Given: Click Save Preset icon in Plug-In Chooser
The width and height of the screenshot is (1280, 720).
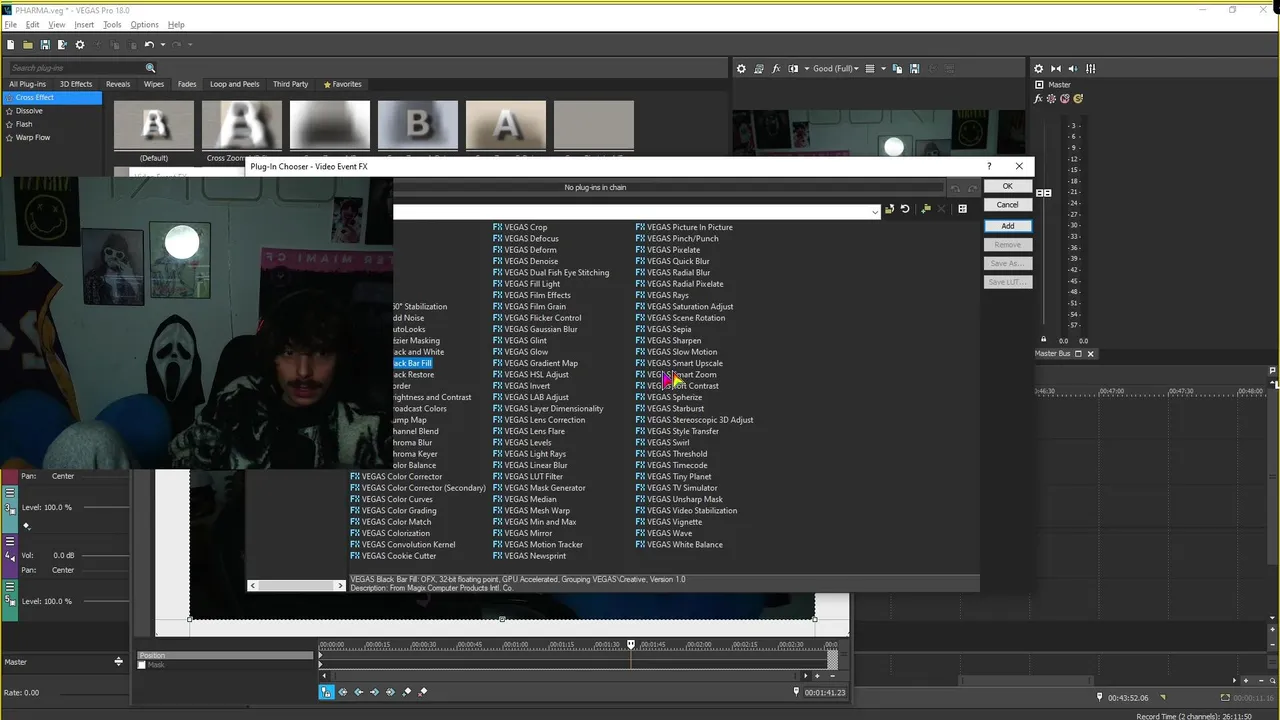Looking at the screenshot, I should pos(889,209).
